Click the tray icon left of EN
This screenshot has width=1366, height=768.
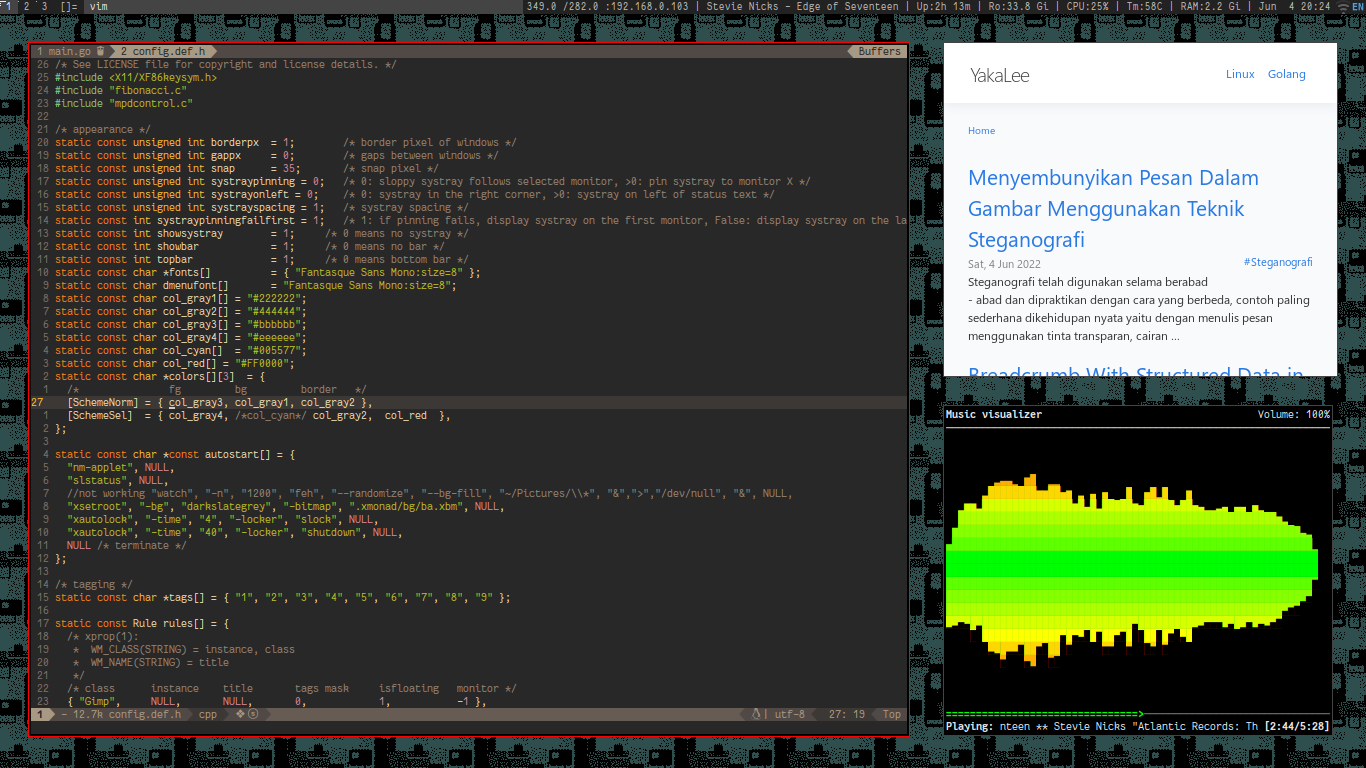1343,6
